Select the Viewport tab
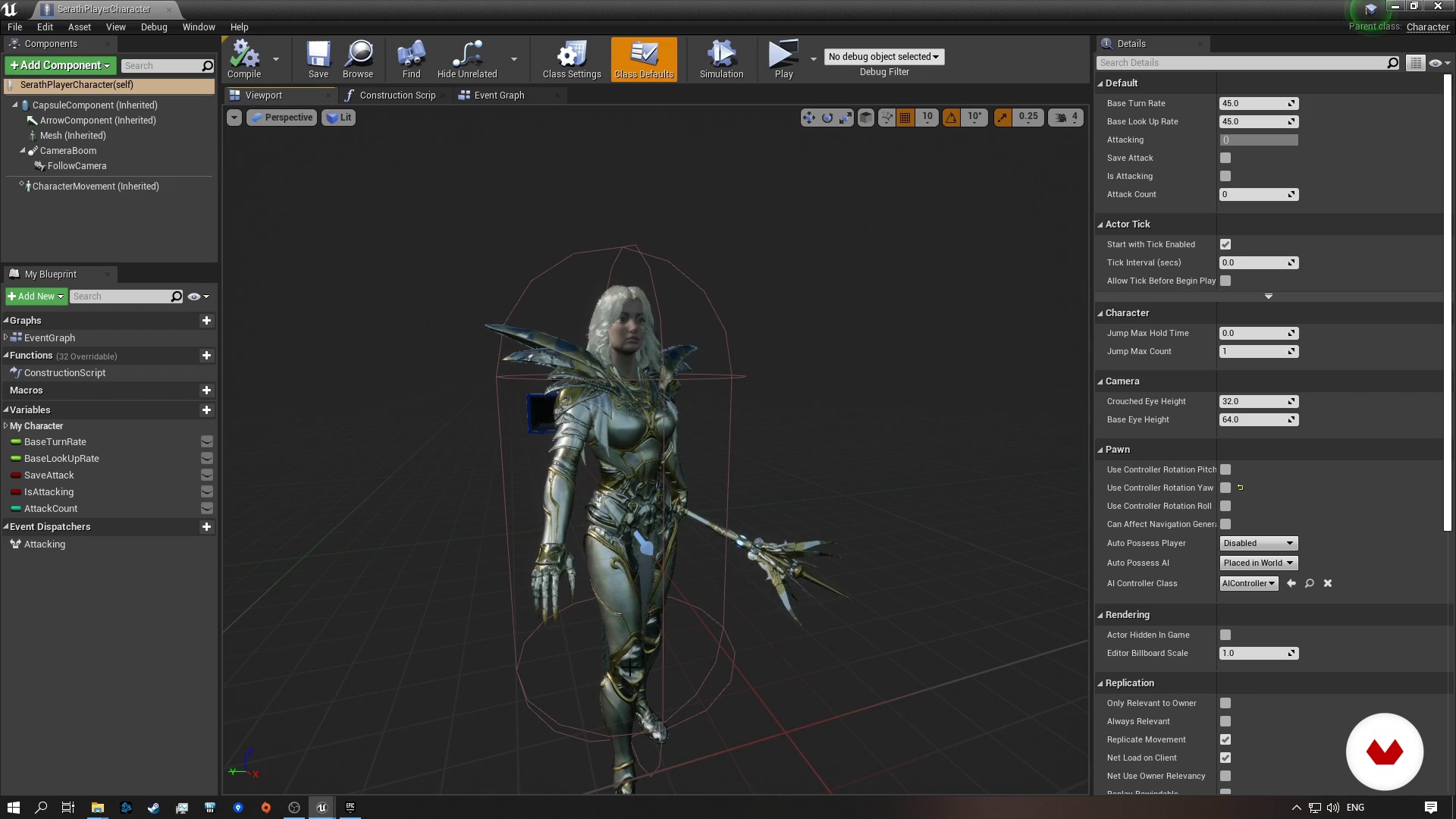The height and width of the screenshot is (819, 1456). (263, 96)
